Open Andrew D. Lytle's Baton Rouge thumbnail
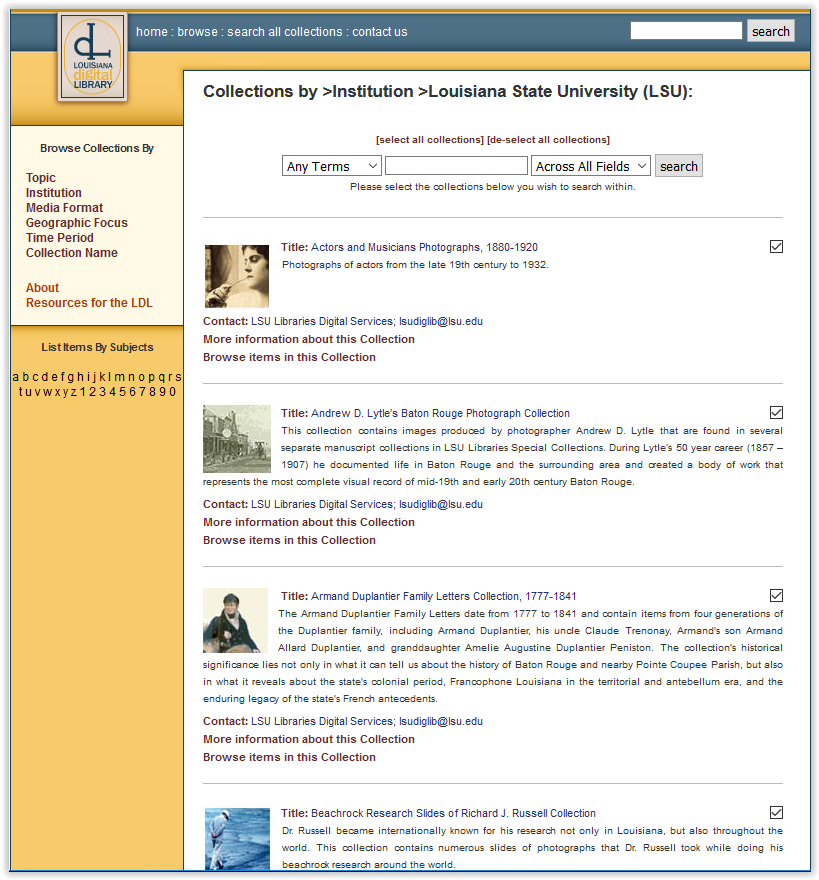819x880 pixels. point(237,439)
